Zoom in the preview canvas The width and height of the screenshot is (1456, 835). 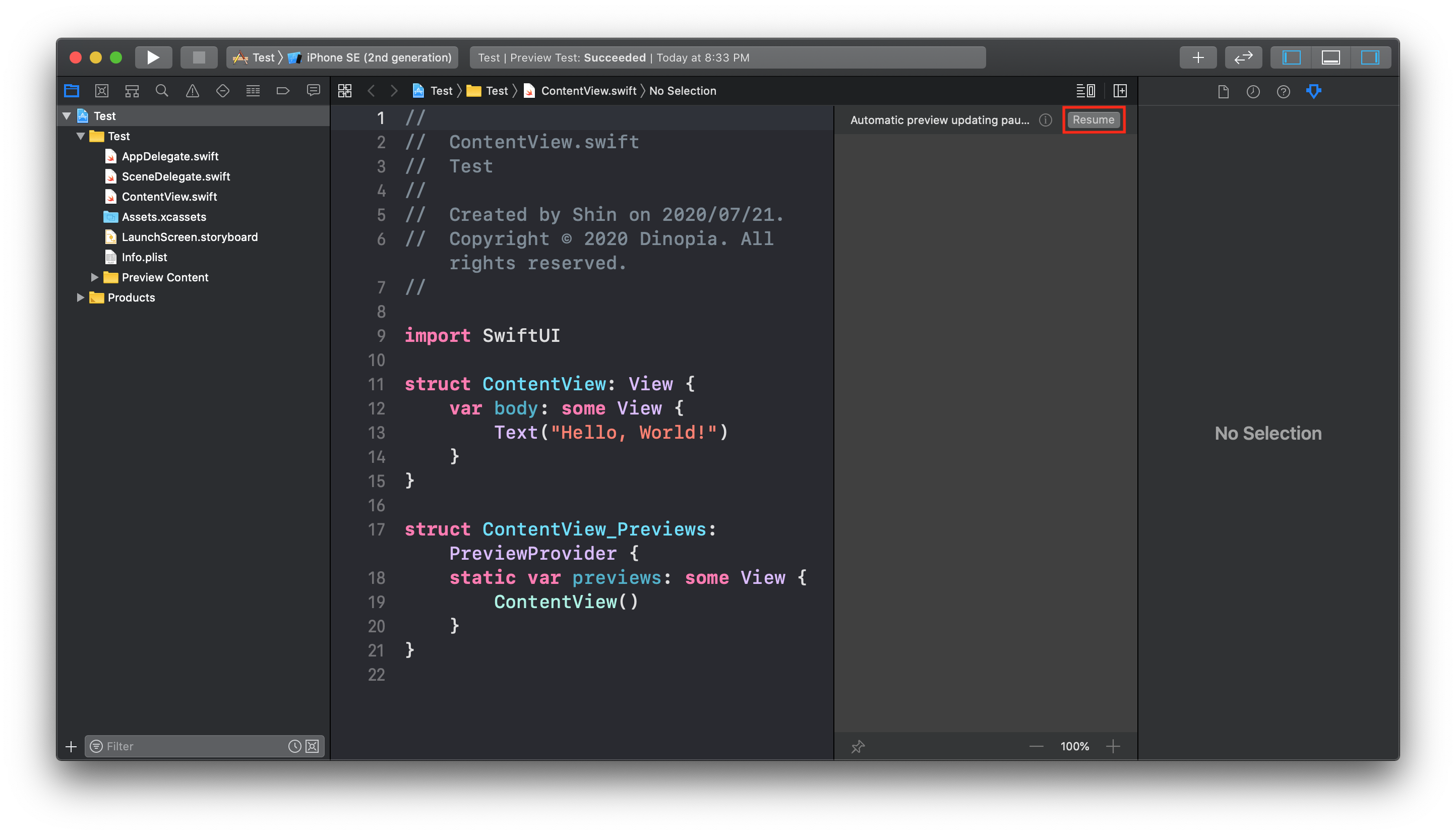pyautogui.click(x=1113, y=746)
